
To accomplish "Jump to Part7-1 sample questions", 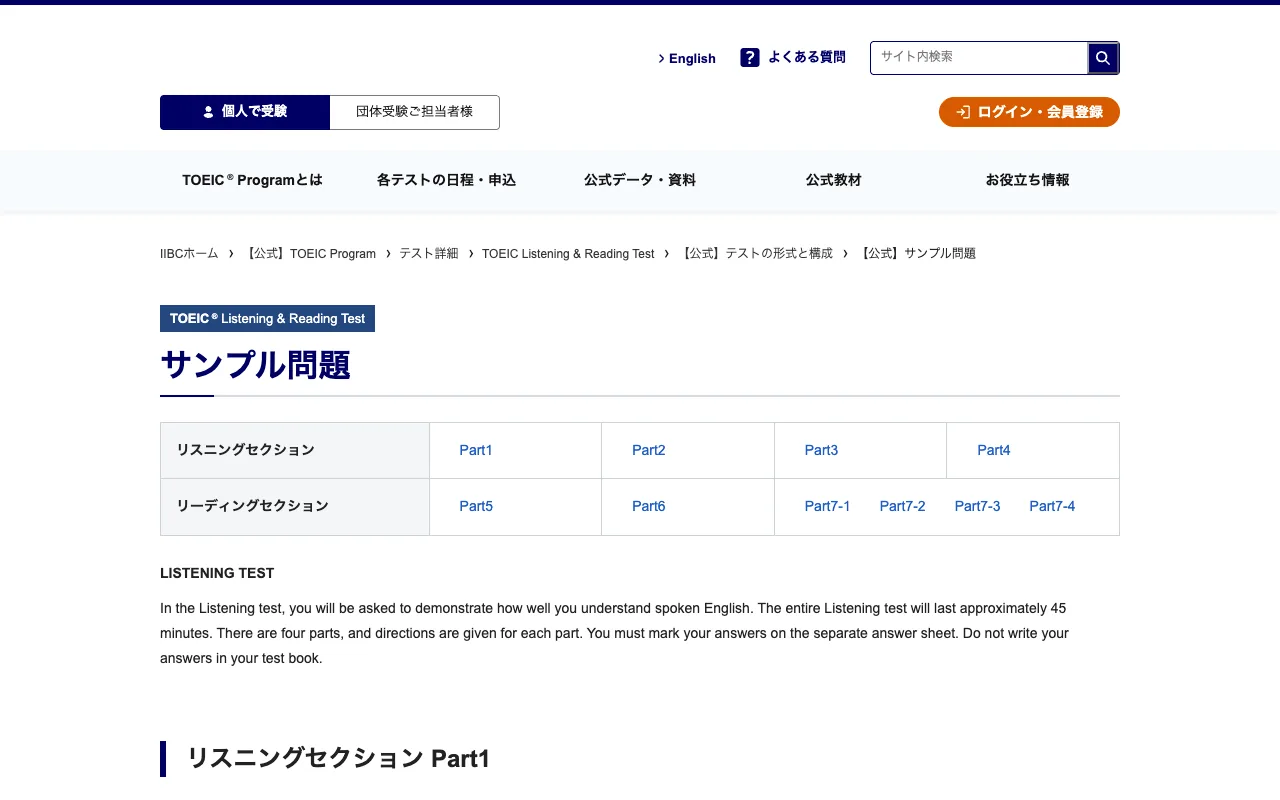I will pyautogui.click(x=828, y=506).
